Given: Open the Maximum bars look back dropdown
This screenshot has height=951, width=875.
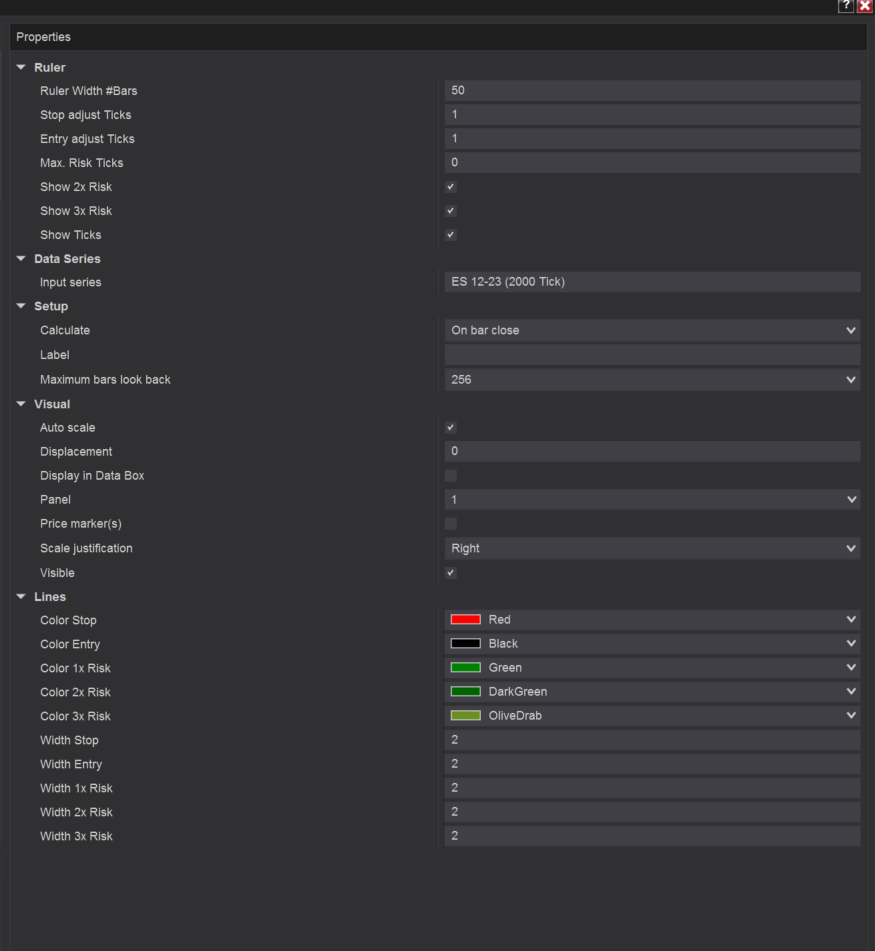Looking at the screenshot, I should (851, 379).
